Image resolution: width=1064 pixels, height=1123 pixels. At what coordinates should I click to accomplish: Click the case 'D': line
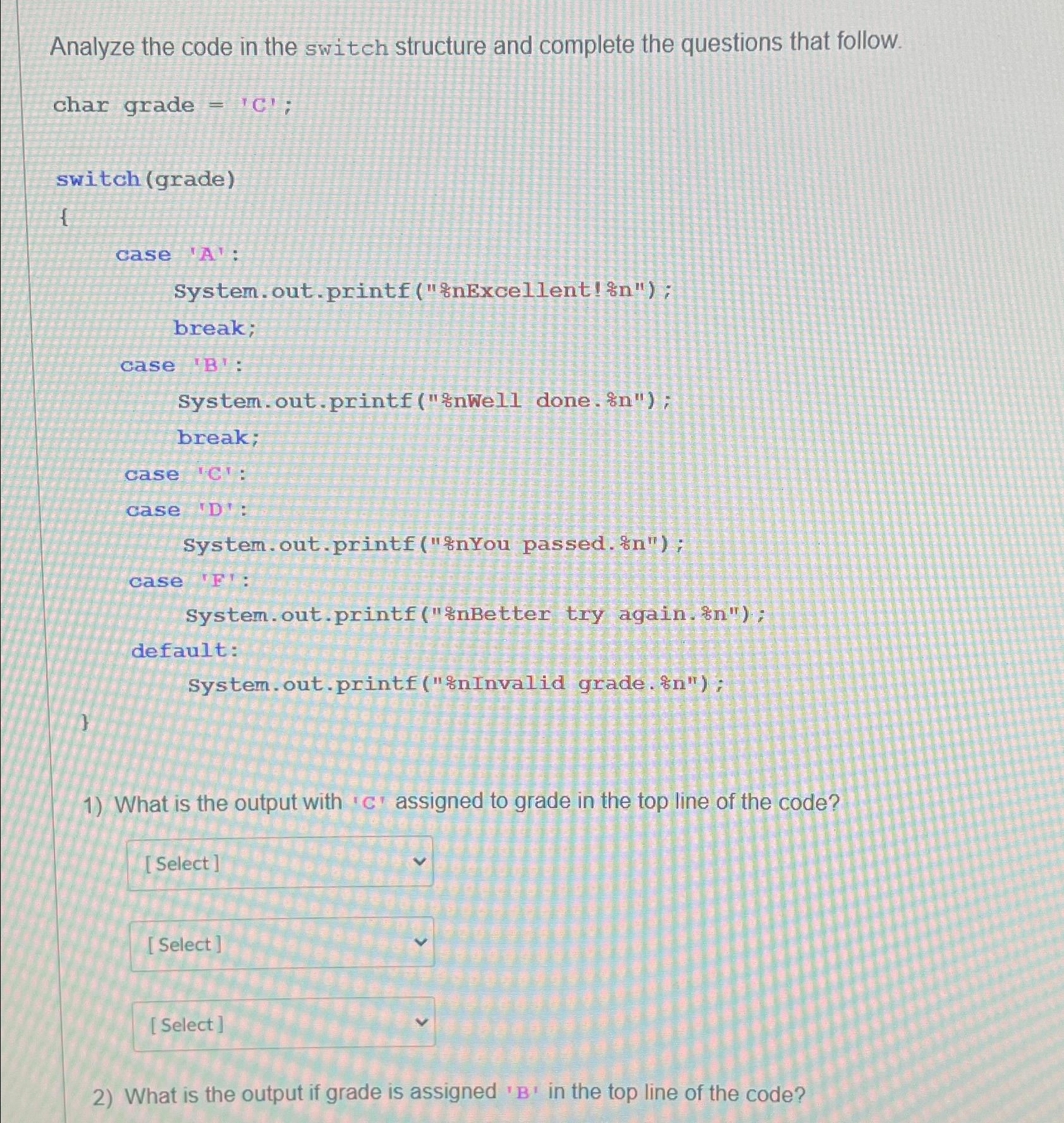187,511
